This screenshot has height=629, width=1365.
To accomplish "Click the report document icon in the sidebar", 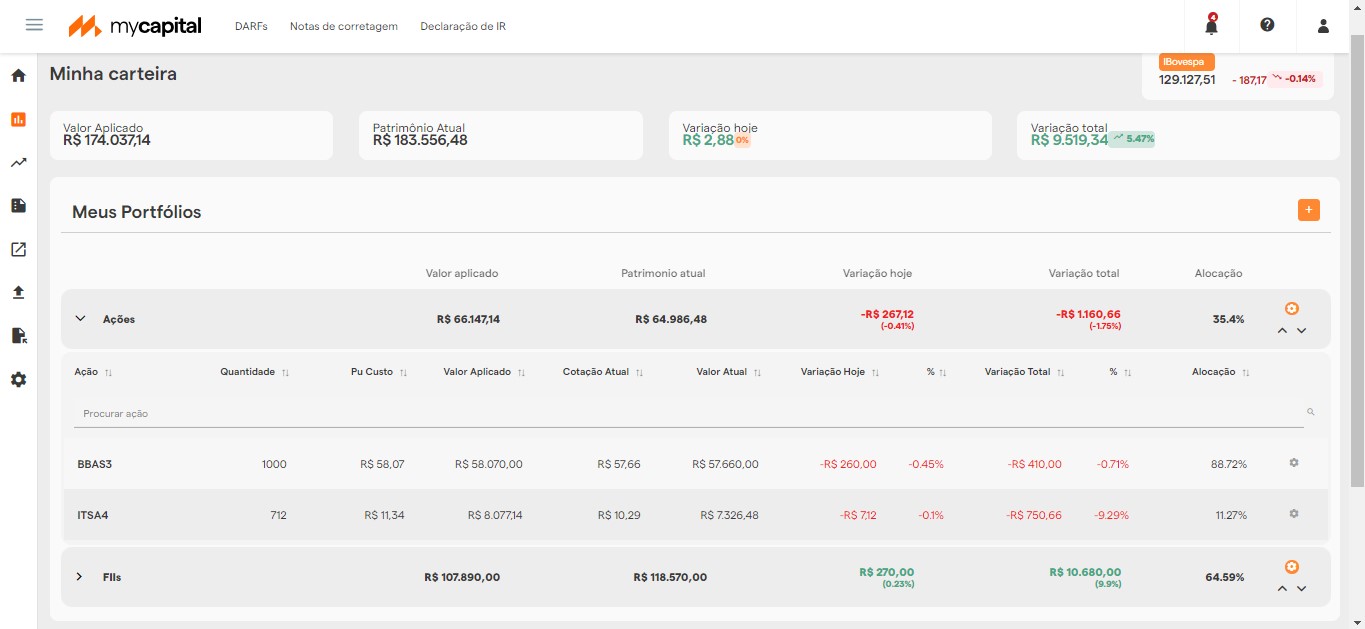I will tap(17, 205).
